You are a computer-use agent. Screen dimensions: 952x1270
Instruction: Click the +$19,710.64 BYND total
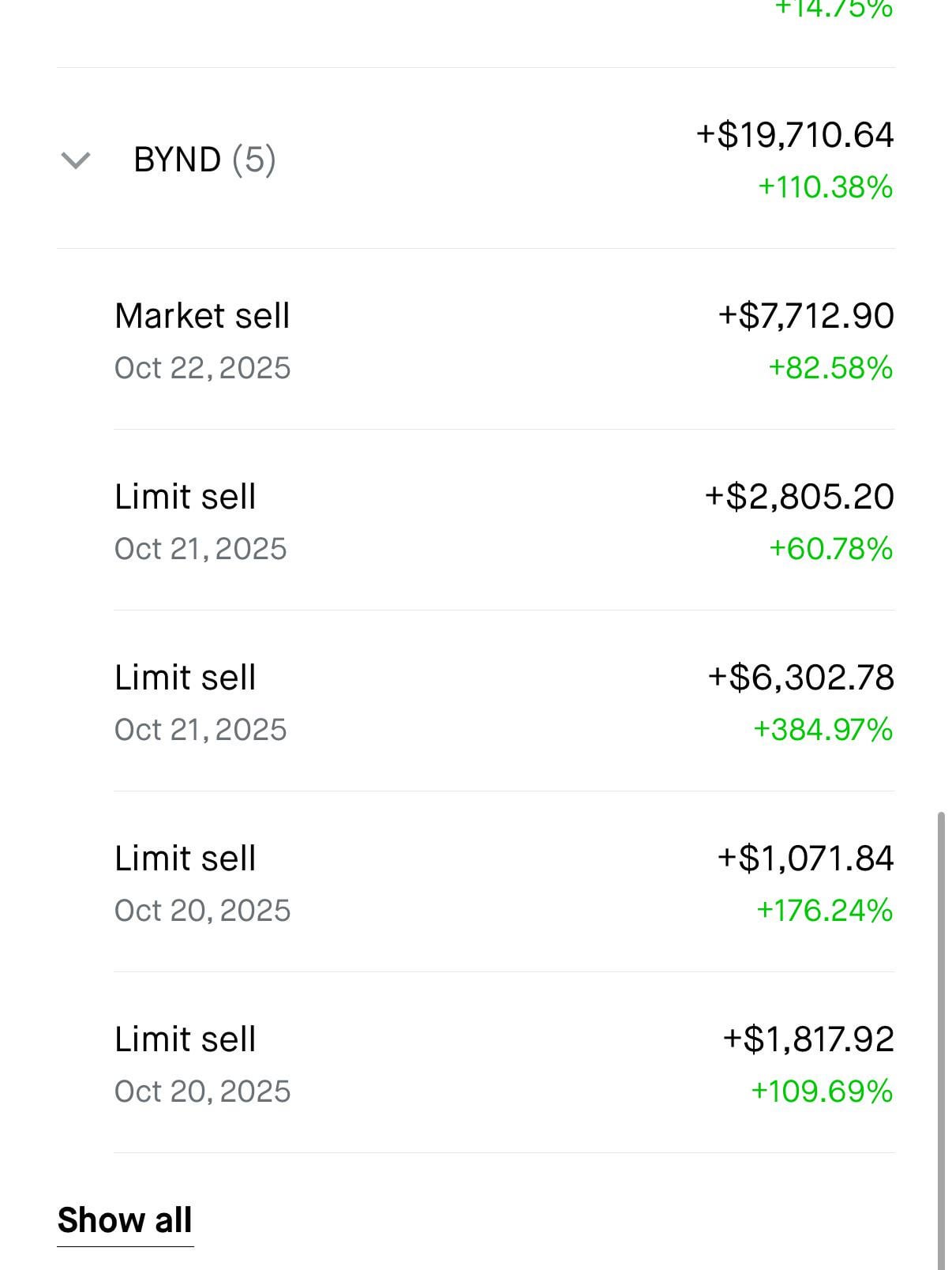(x=794, y=135)
